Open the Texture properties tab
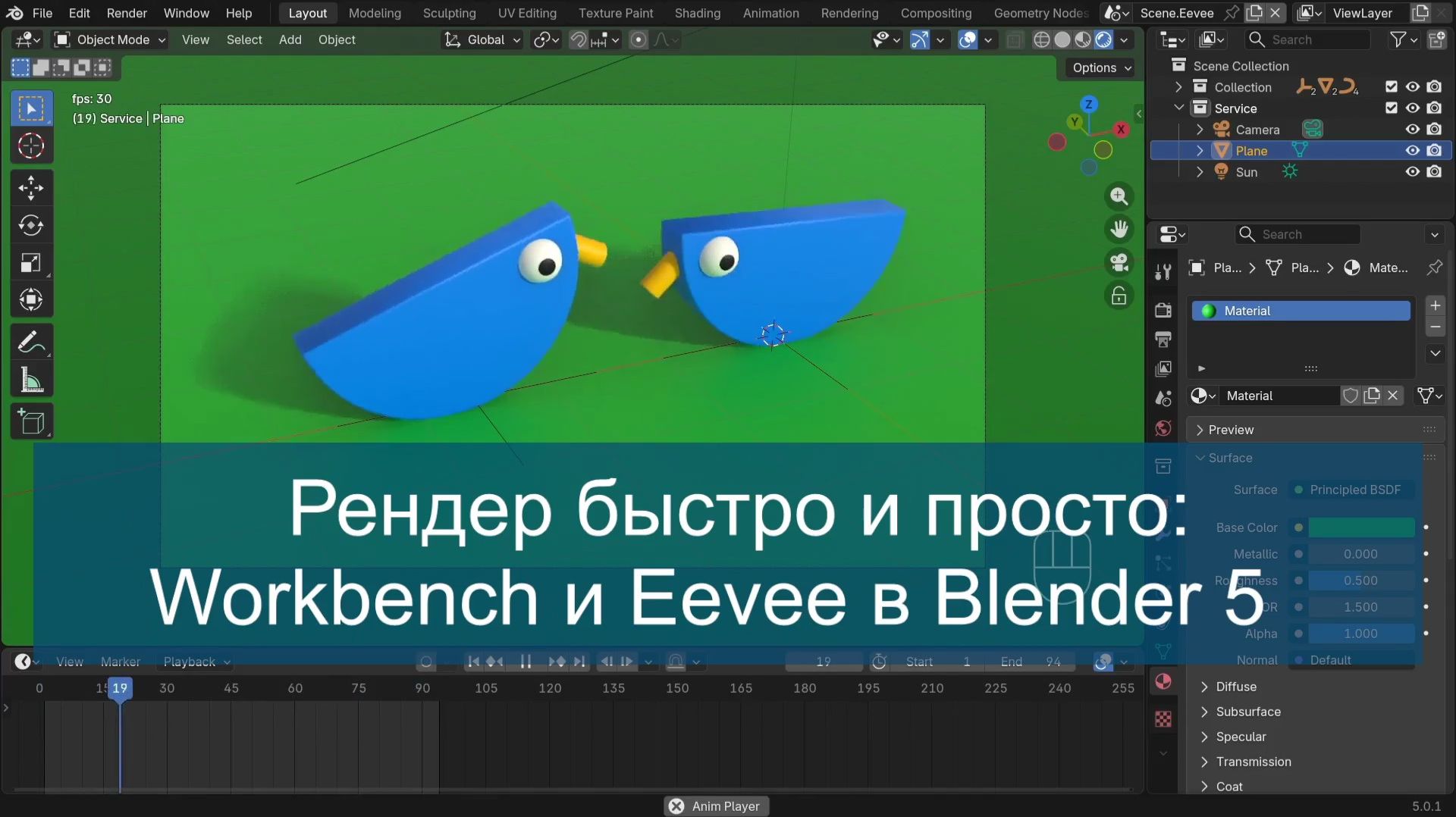This screenshot has width=1456, height=817. [1163, 718]
